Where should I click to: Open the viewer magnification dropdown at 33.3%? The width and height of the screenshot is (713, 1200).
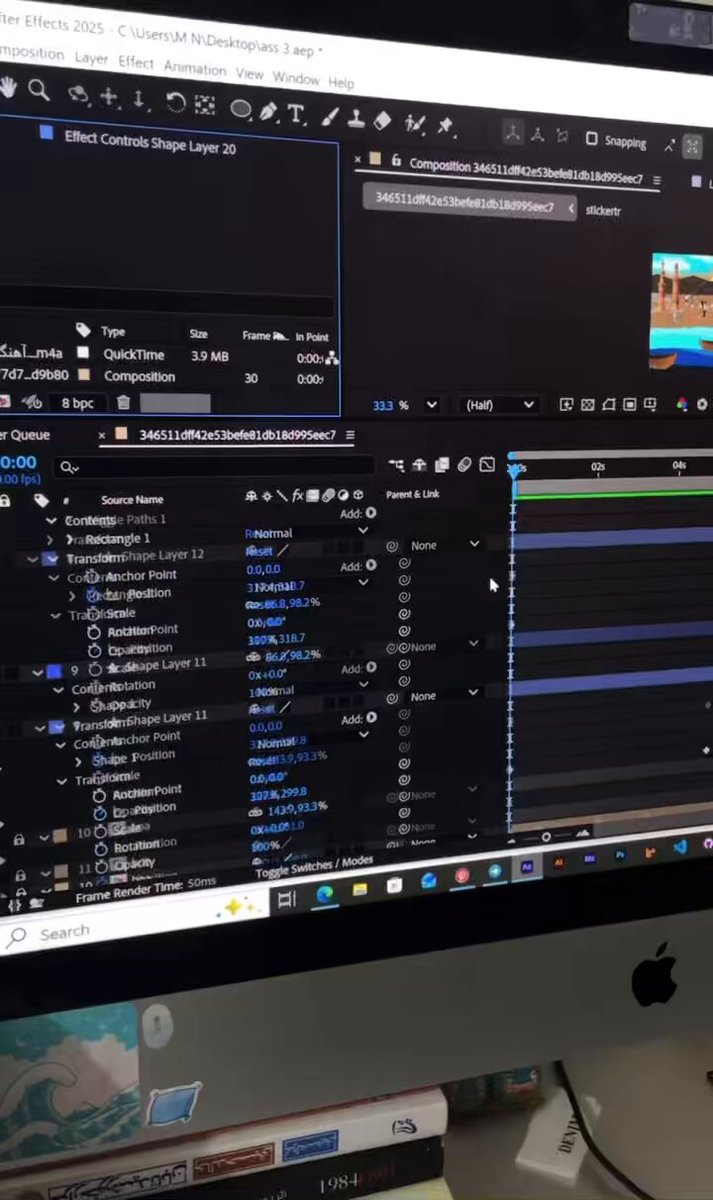click(431, 405)
